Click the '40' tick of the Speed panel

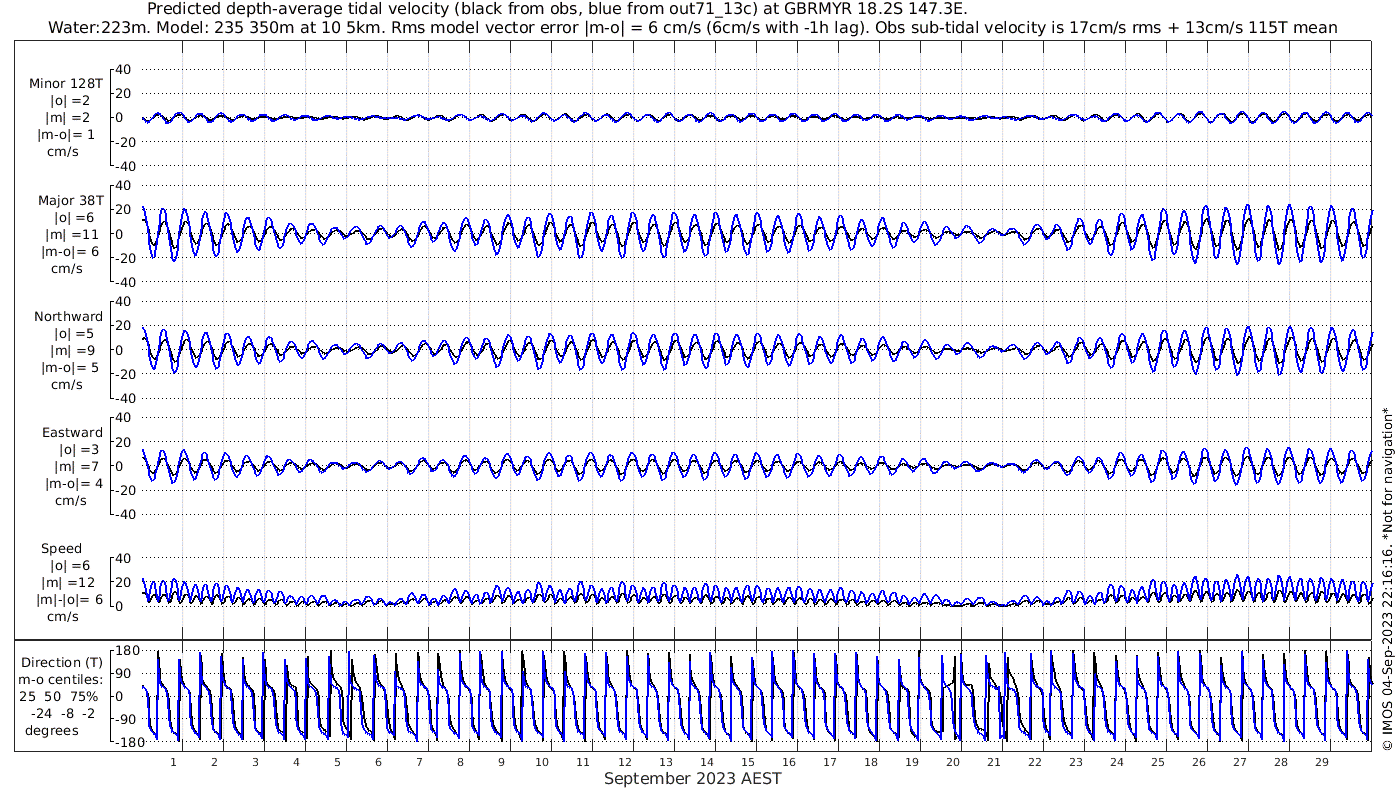tap(123, 558)
